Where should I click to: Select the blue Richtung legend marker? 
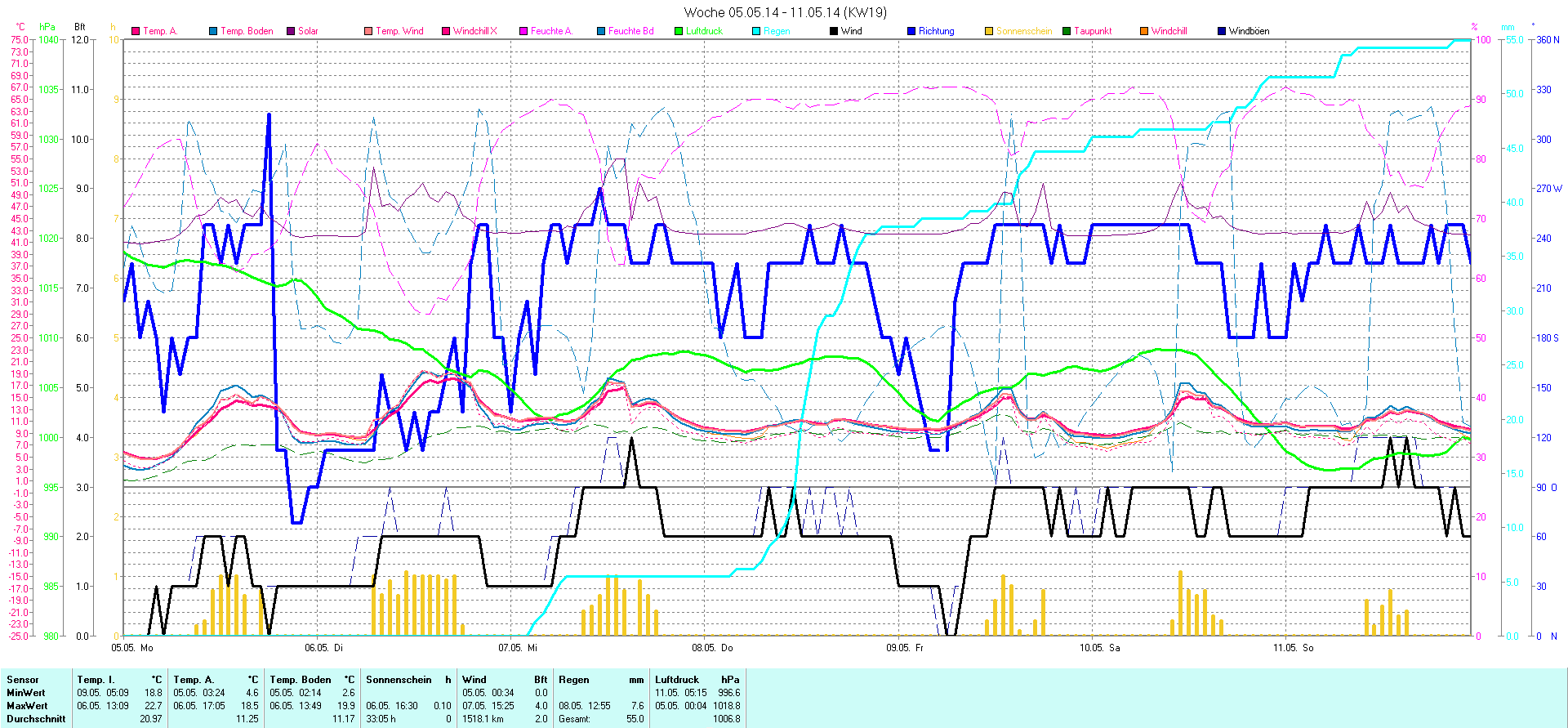pos(911,31)
